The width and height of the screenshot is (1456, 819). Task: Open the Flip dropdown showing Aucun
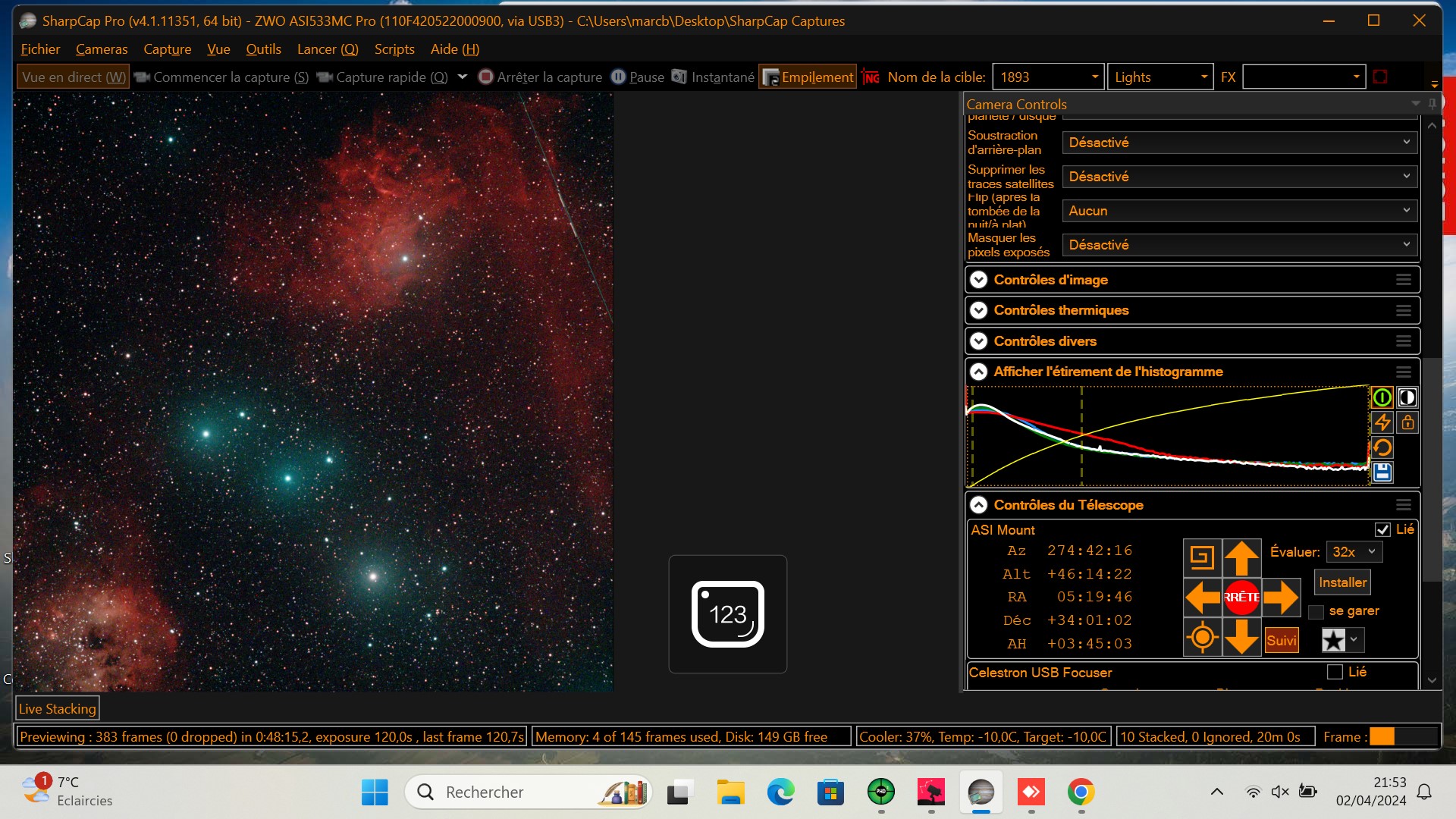tap(1240, 211)
